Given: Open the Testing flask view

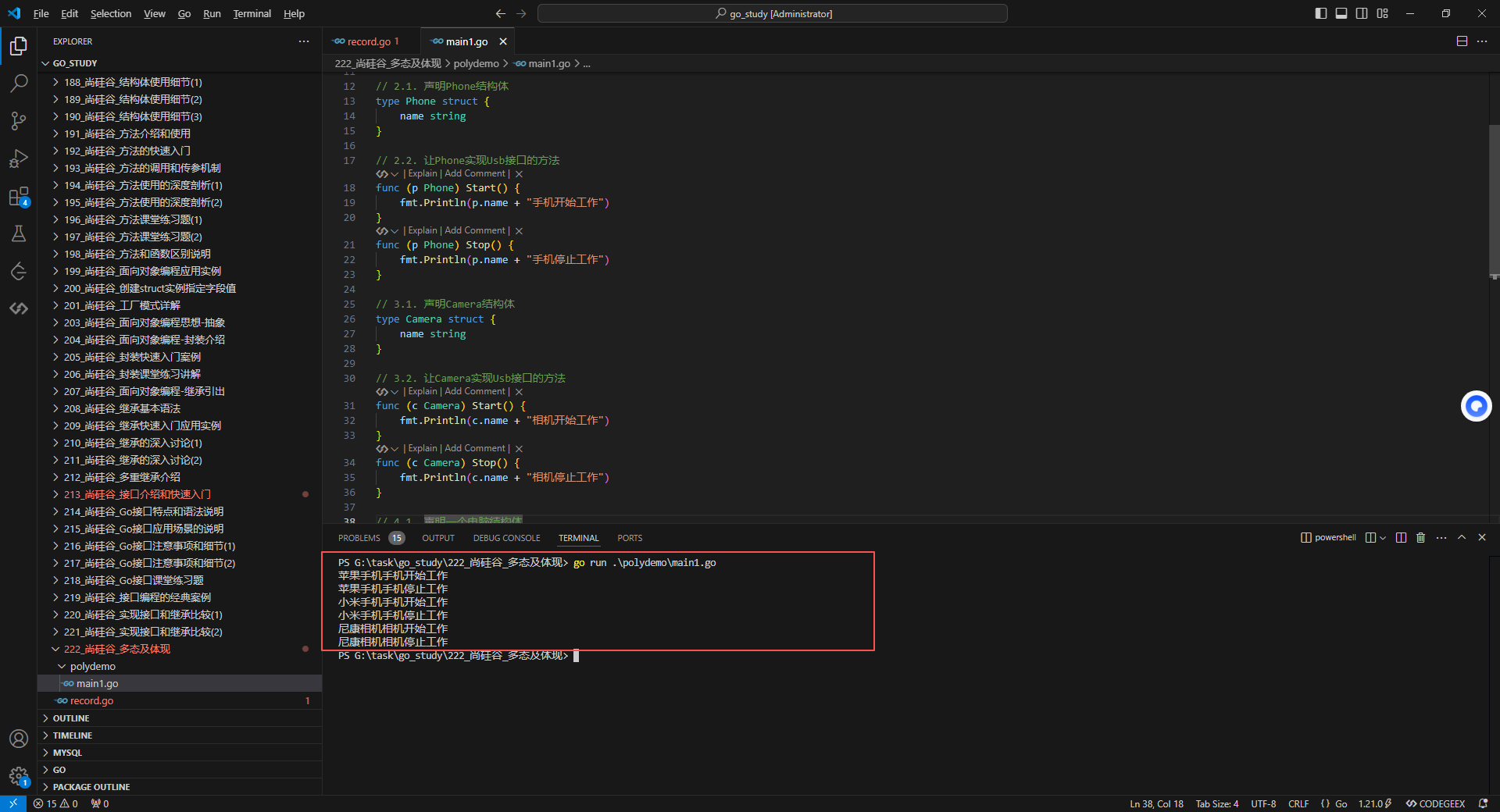Looking at the screenshot, I should [x=19, y=233].
